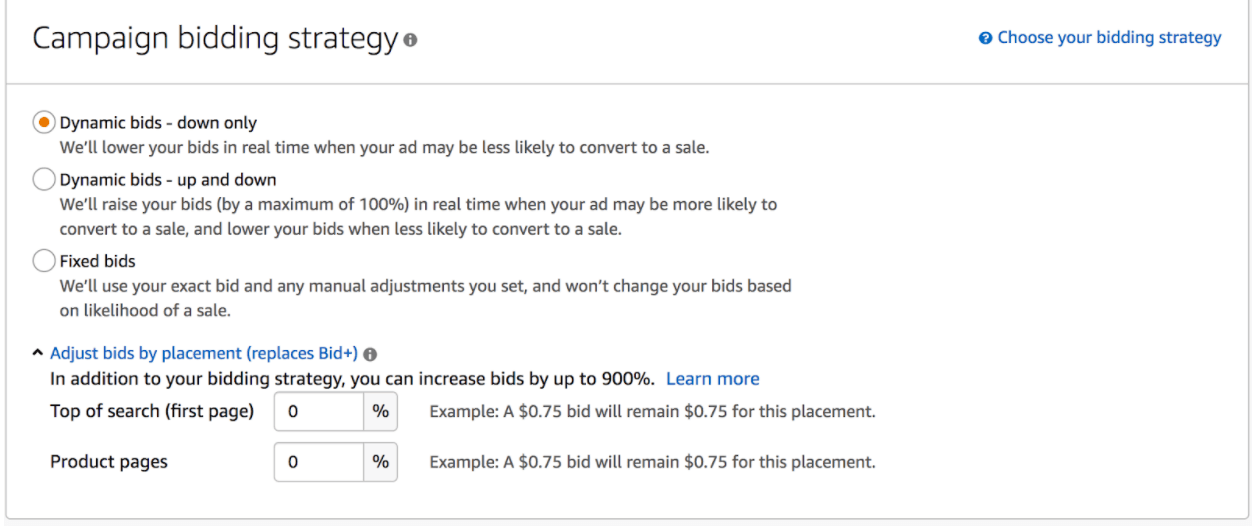Click the Dynamic bids - up and down label
Viewport: 1258px width, 532px height.
click(x=168, y=180)
